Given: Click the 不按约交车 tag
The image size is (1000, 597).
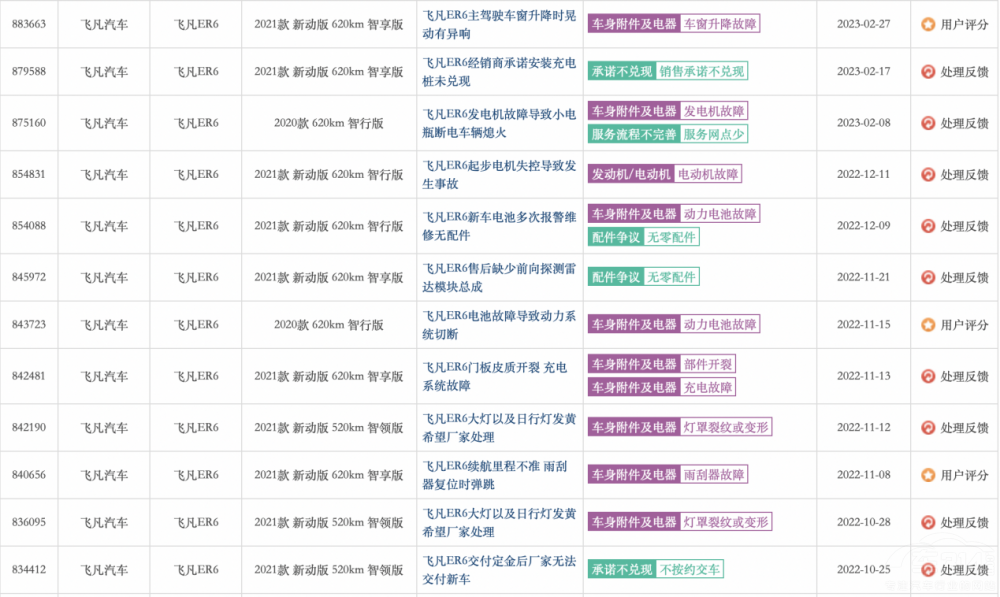Looking at the screenshot, I should (x=690, y=570).
